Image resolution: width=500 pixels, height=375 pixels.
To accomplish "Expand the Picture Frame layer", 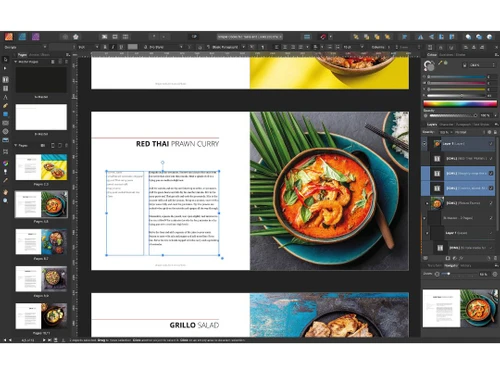I will tap(427, 203).
